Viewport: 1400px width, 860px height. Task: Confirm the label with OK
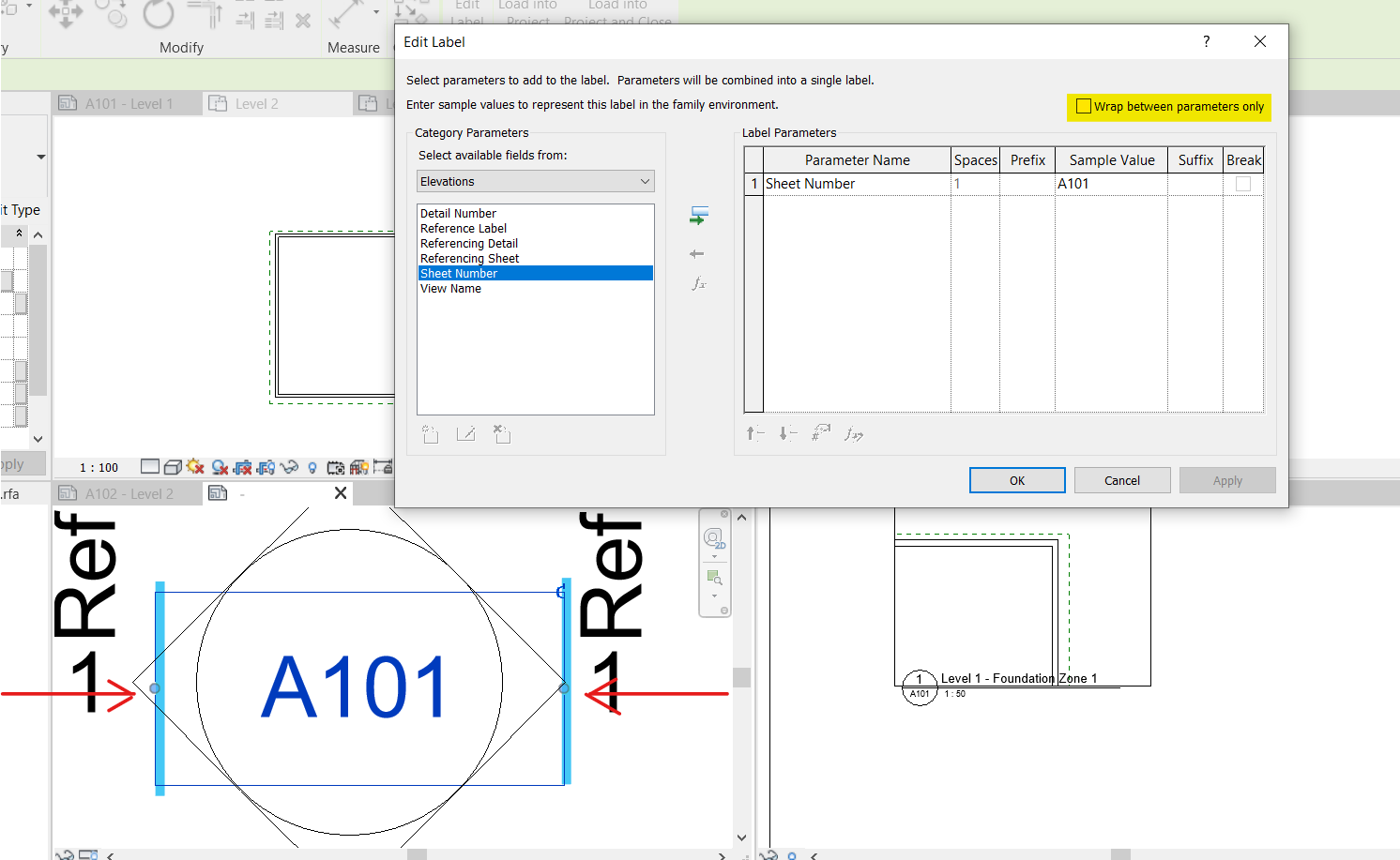pyautogui.click(x=1016, y=479)
